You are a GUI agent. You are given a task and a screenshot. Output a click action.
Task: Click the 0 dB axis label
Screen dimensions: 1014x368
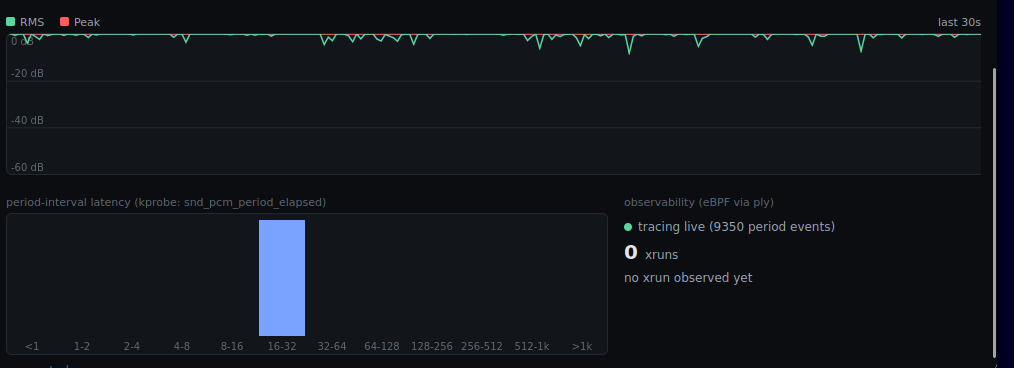point(22,41)
